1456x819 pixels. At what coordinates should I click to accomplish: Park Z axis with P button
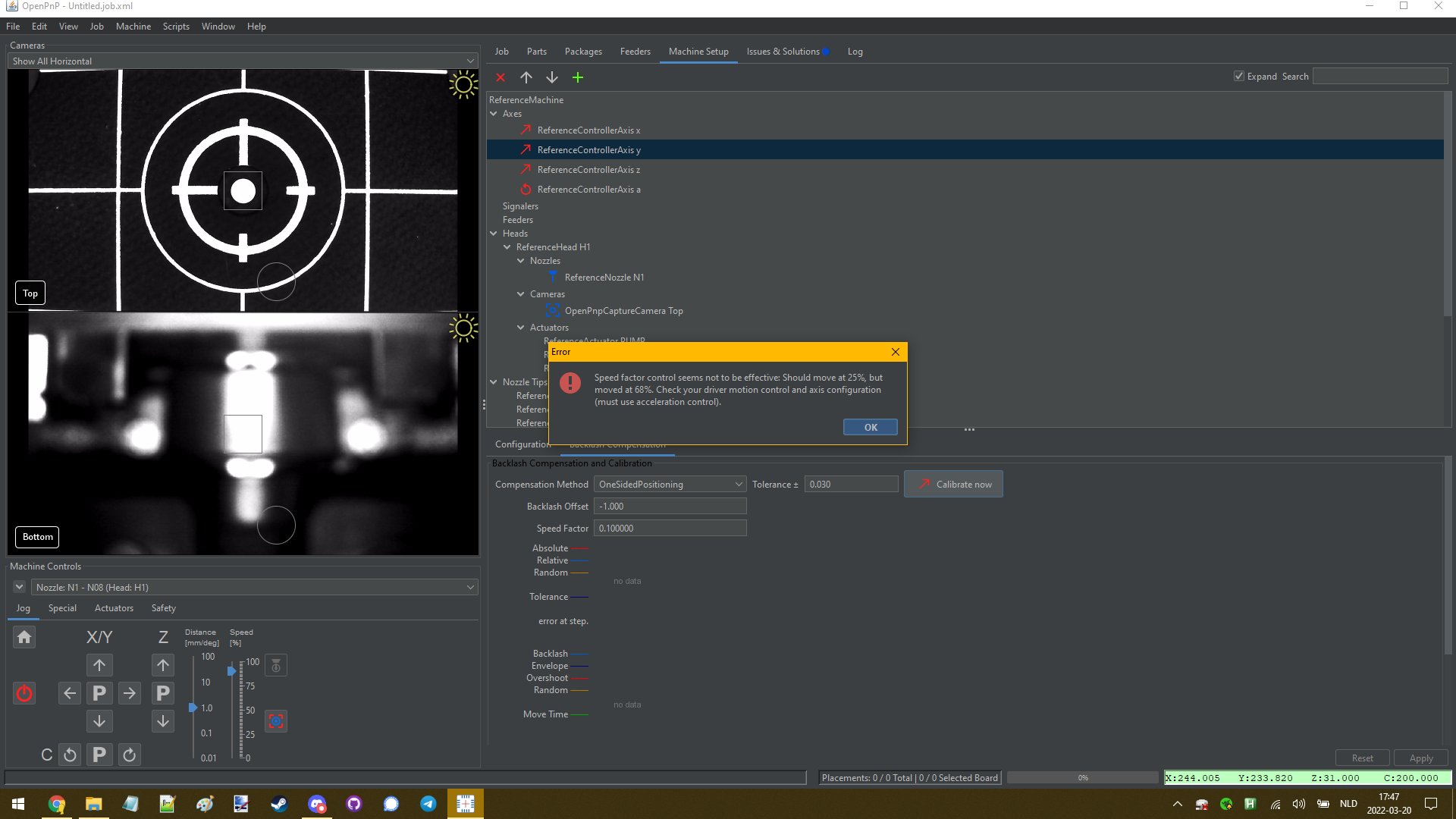tap(163, 693)
